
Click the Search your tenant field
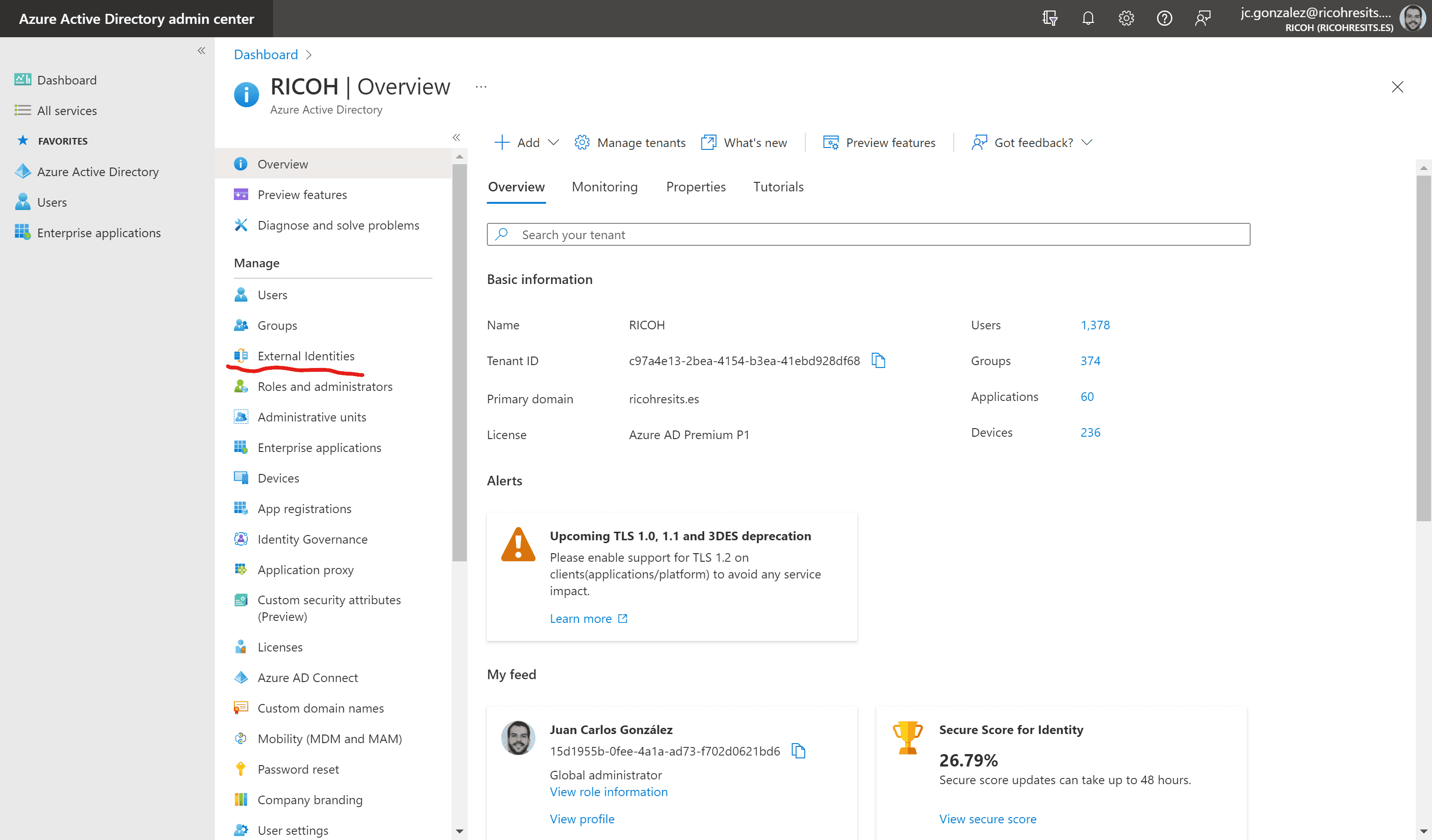pyautogui.click(x=868, y=234)
